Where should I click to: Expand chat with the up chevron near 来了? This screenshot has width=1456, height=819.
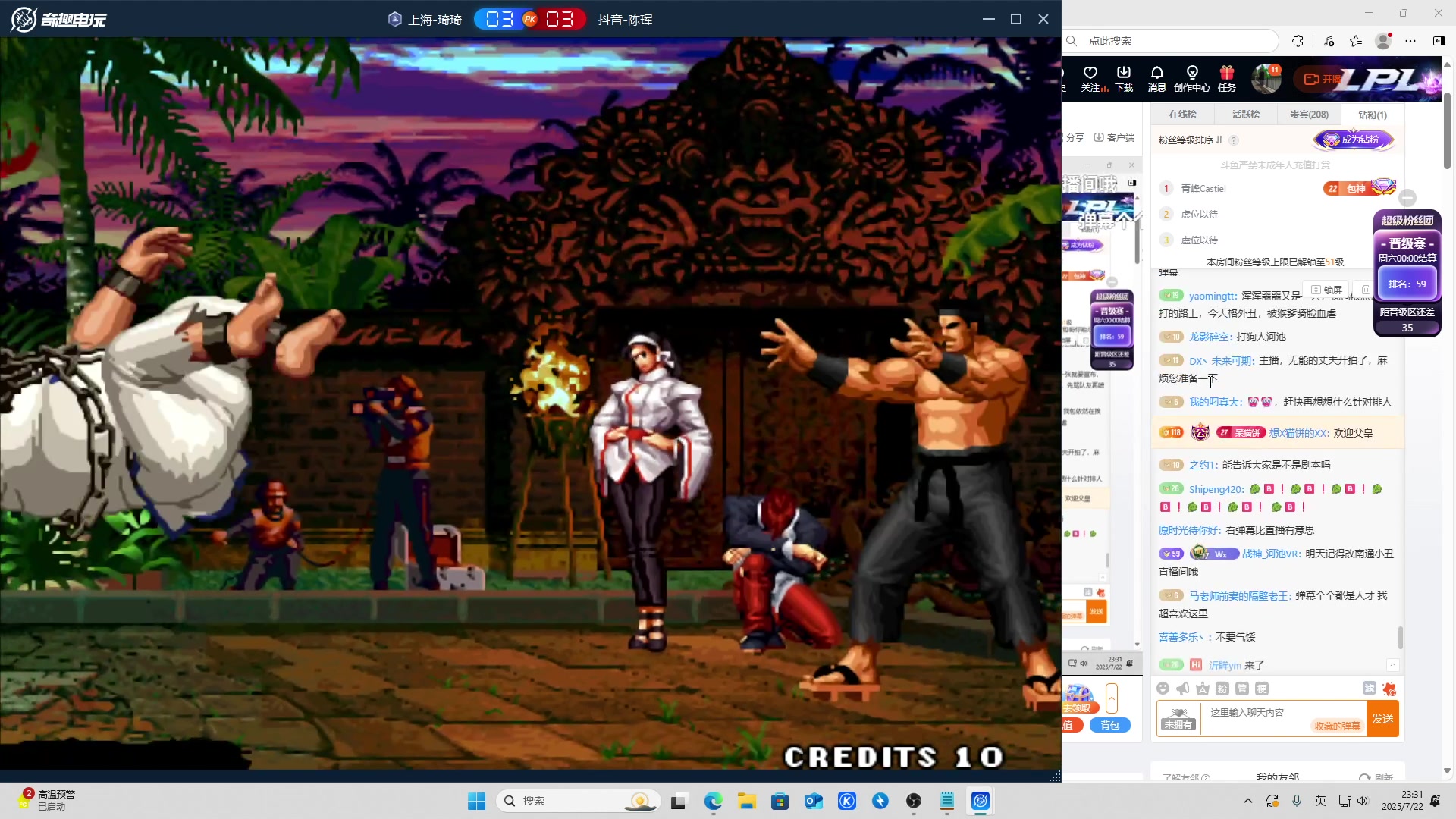1392,665
